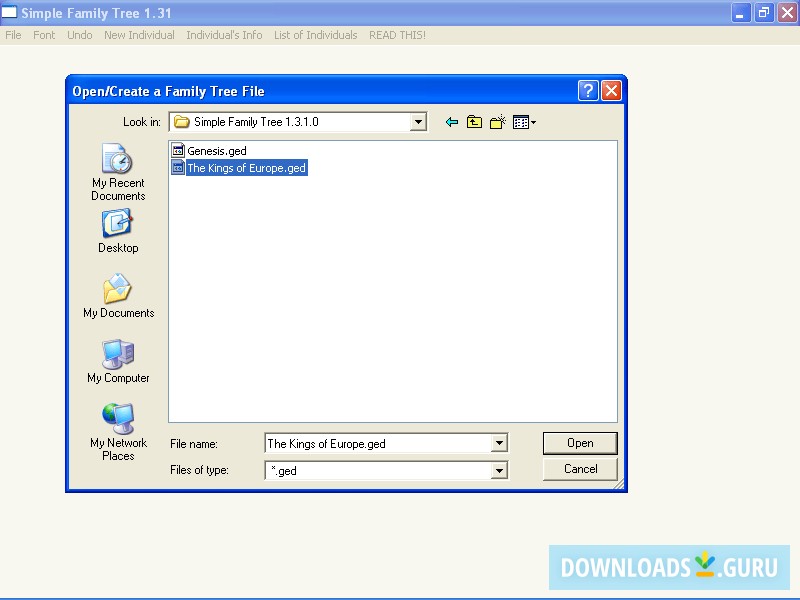Expand the File name dropdown
The height and width of the screenshot is (600, 800).
pos(499,443)
